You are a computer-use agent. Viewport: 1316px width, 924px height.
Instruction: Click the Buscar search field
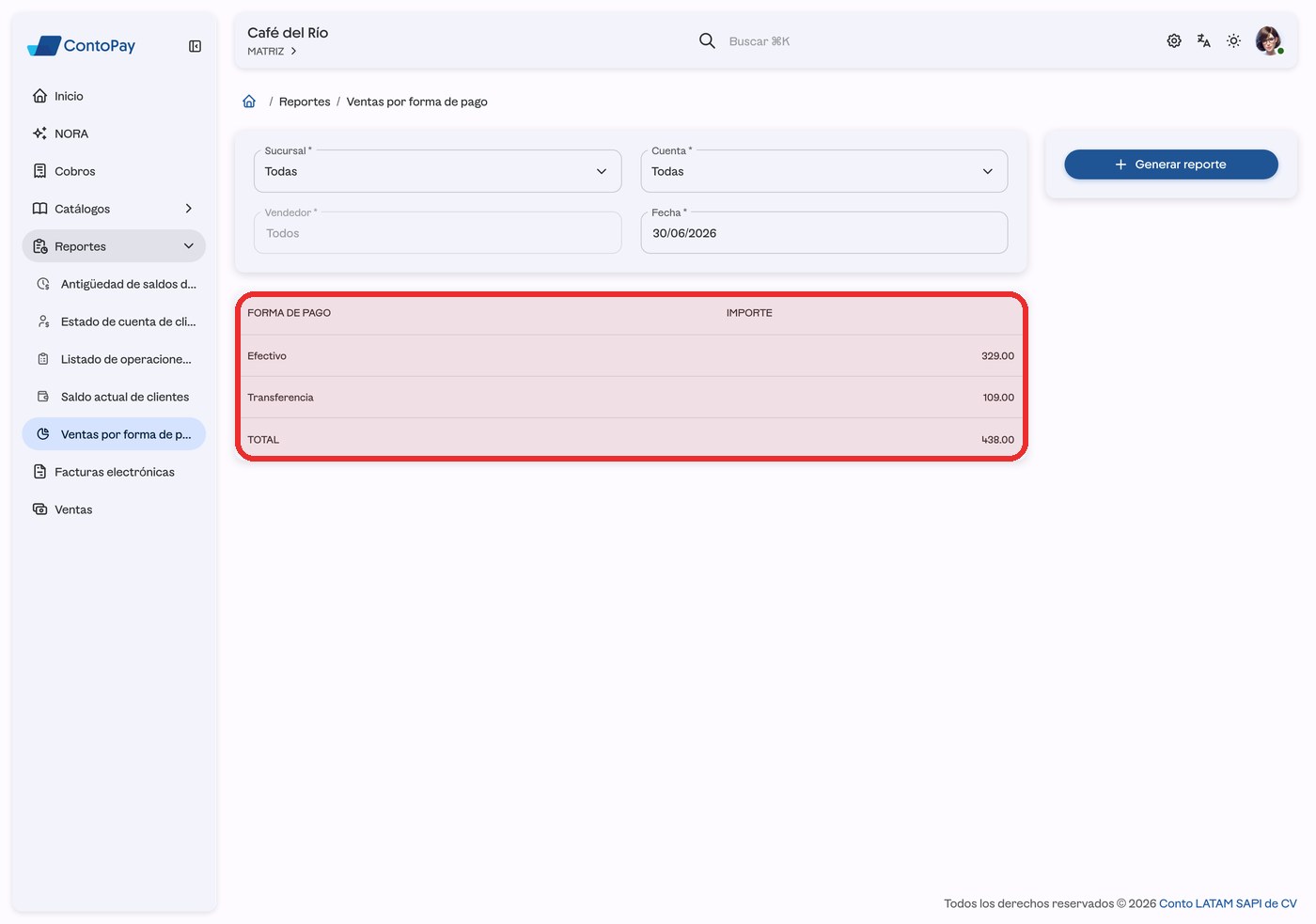[x=760, y=41]
